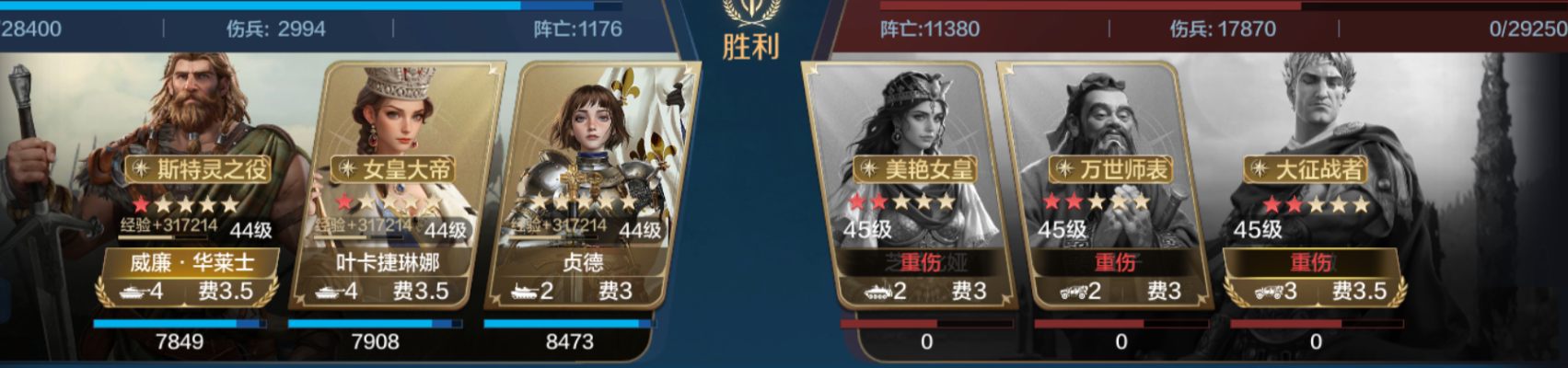The width and height of the screenshot is (1568, 368).
Task: Click the vehicle icon under 大征战者 card
Action: [x=1268, y=292]
